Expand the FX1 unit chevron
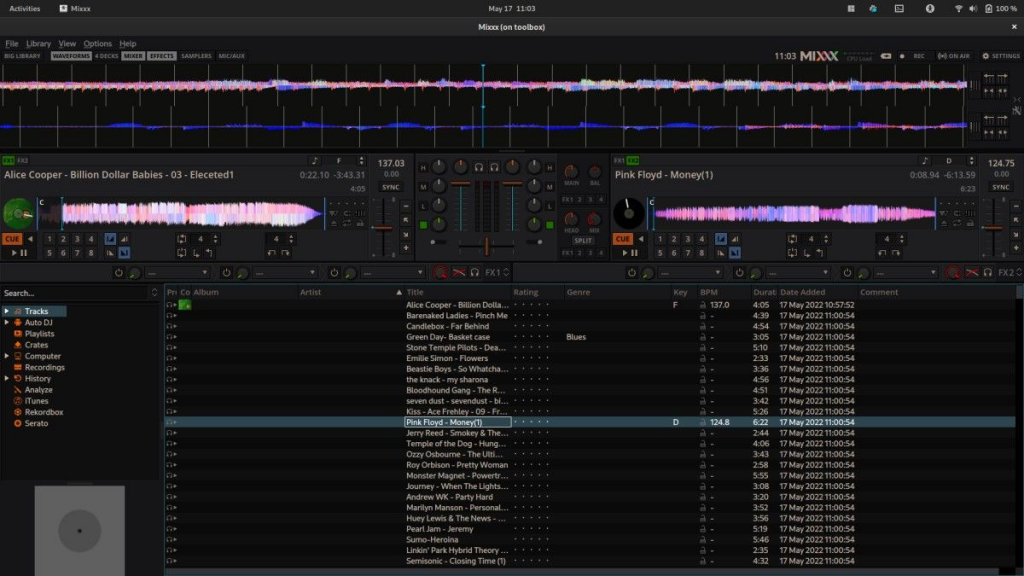This screenshot has width=1024, height=576. pyautogui.click(x=506, y=272)
